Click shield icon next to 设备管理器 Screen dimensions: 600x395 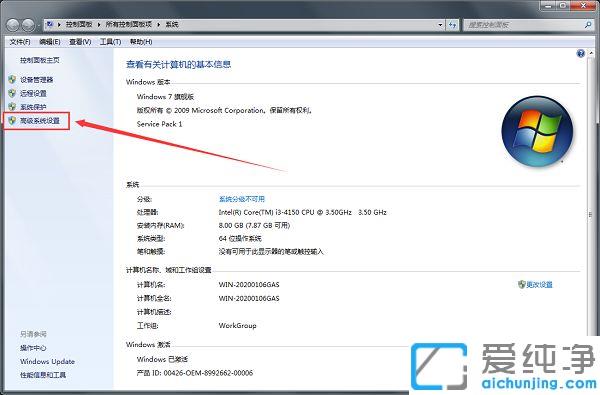tap(12, 80)
